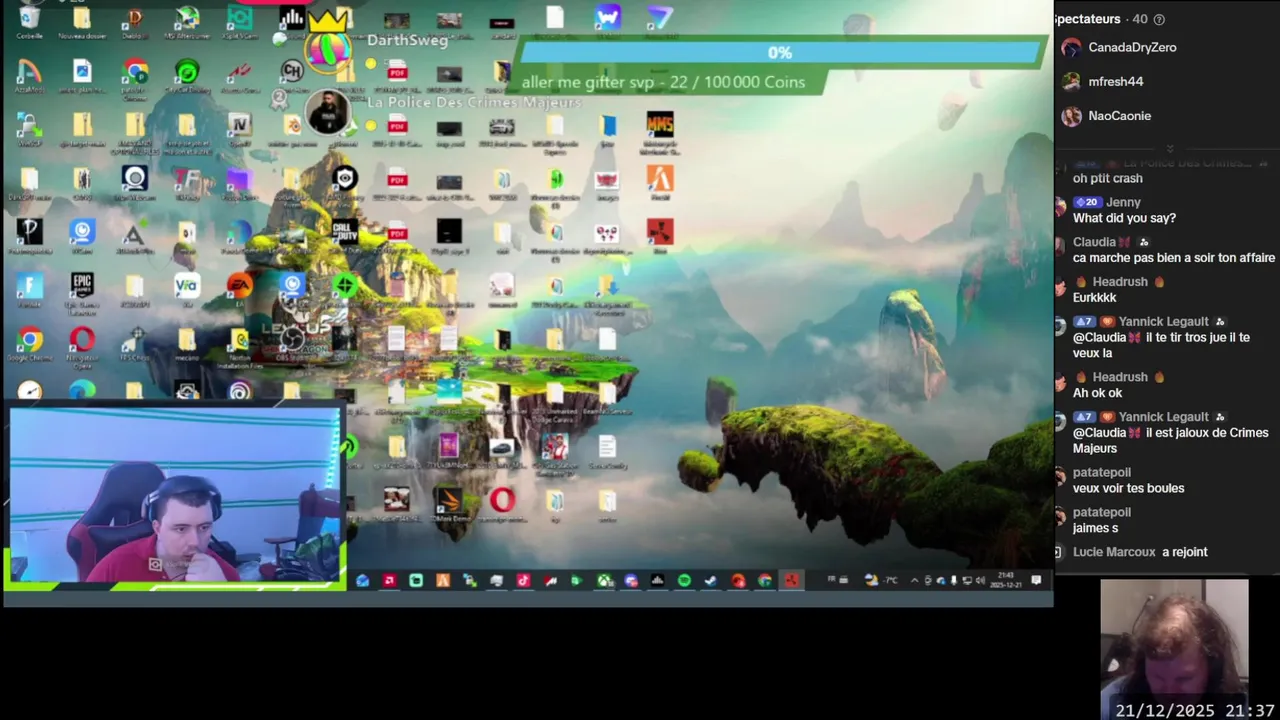
Task: Open Google Chrome desktop shortcut
Action: tap(29, 345)
